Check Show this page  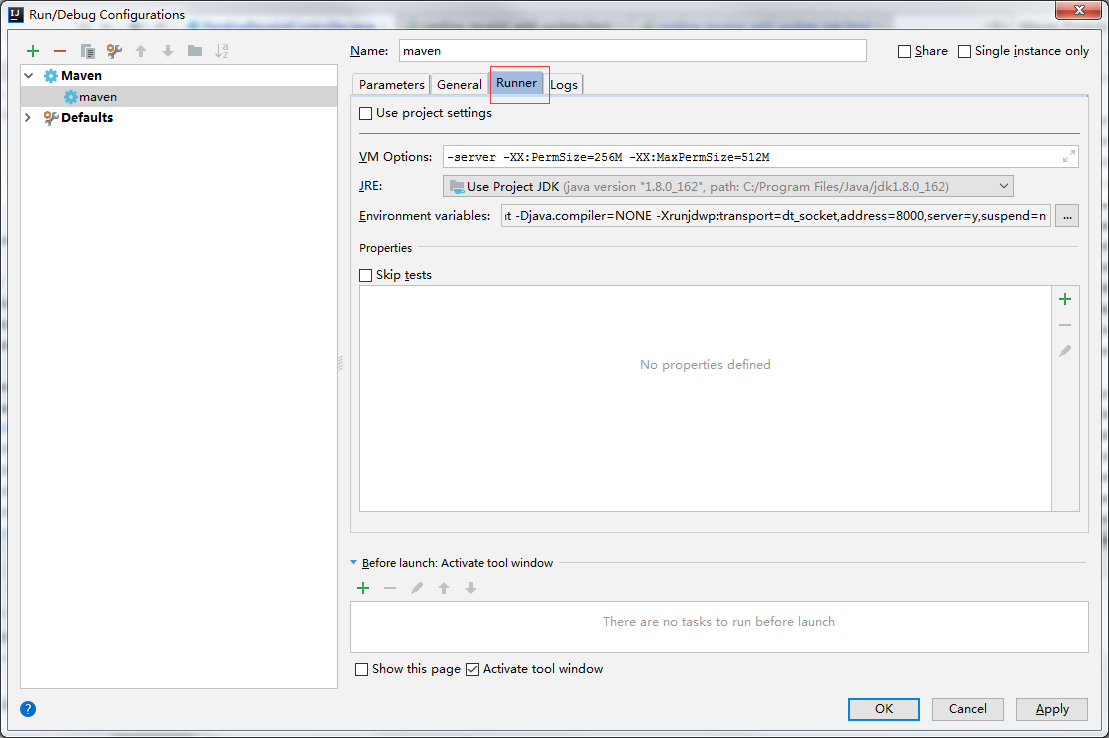click(x=361, y=669)
